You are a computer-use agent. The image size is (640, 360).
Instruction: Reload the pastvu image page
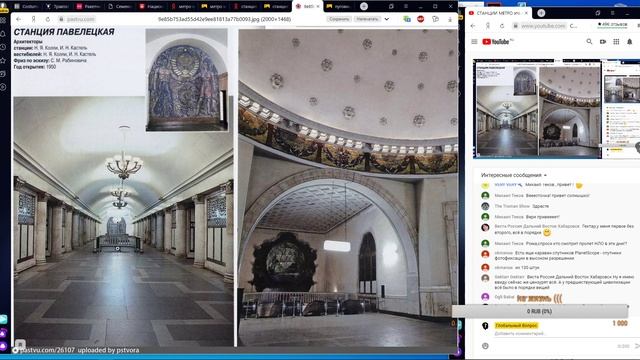coord(48,19)
